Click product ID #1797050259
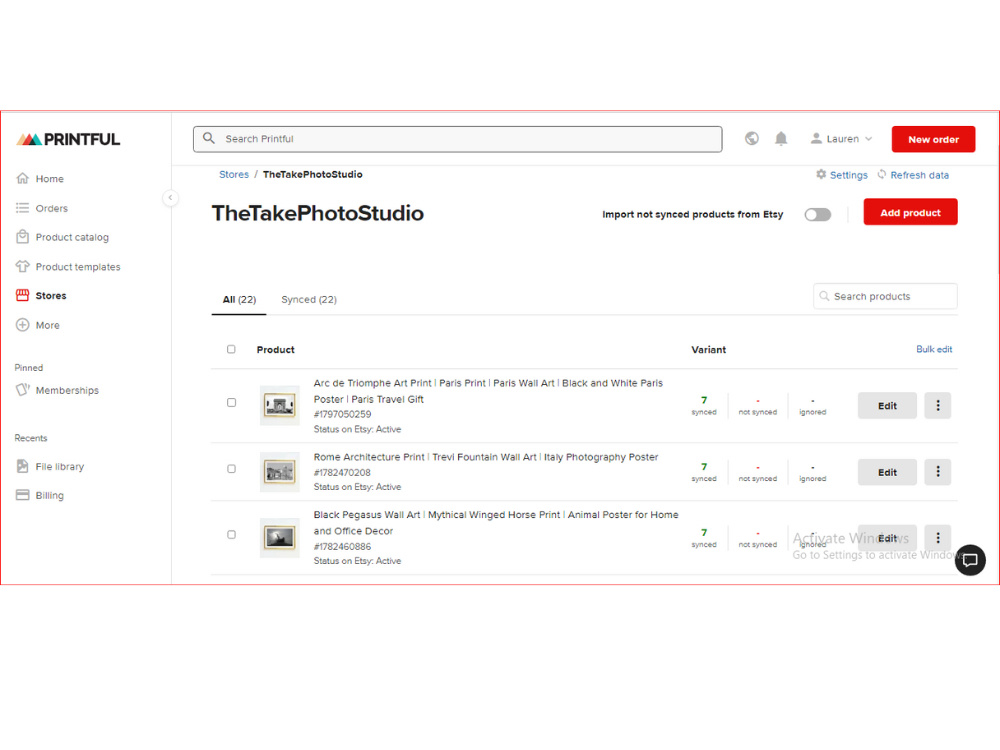Image resolution: width=1000 pixels, height=750 pixels. [x=342, y=414]
